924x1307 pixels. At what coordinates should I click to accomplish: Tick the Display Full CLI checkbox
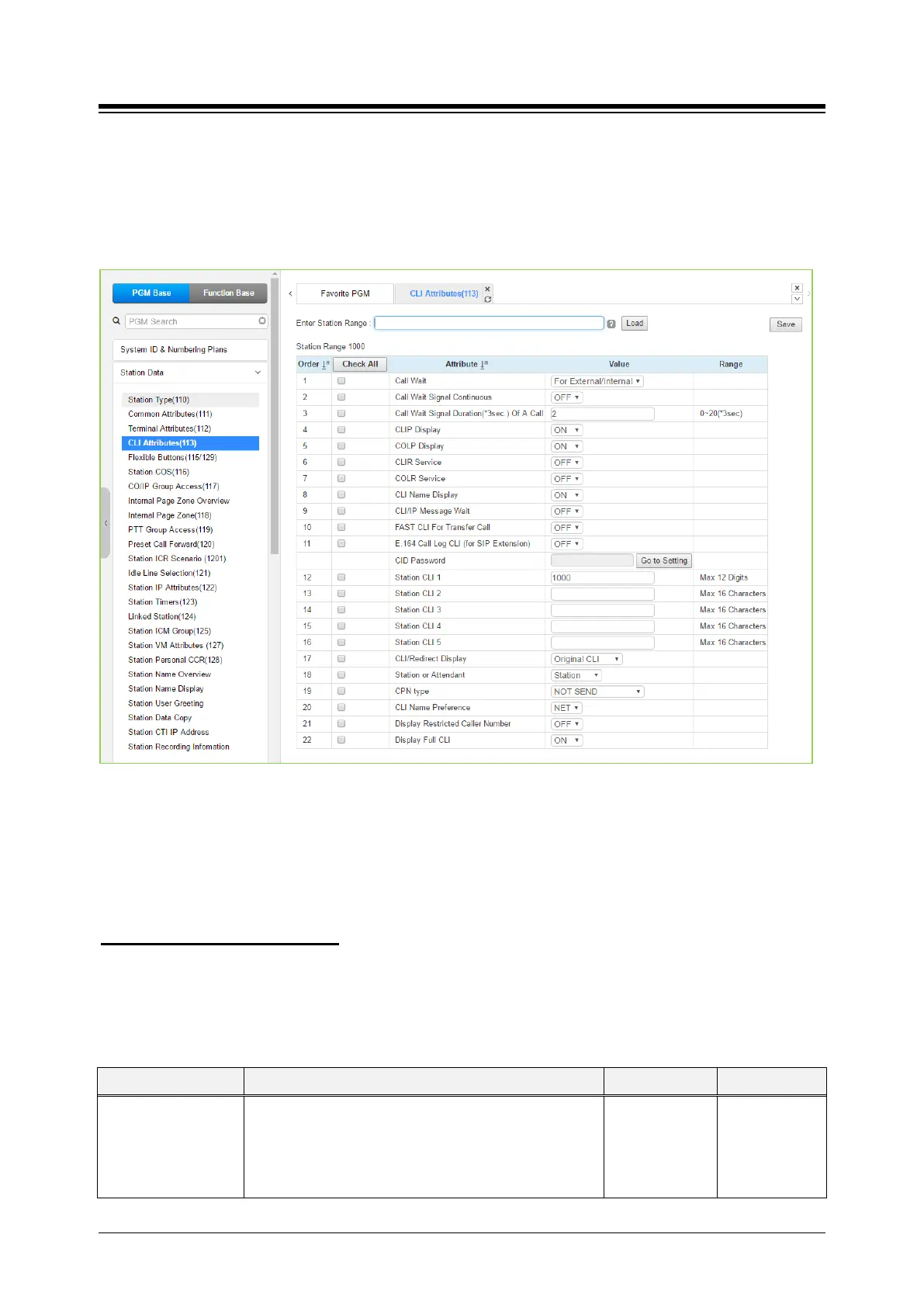pyautogui.click(x=341, y=740)
